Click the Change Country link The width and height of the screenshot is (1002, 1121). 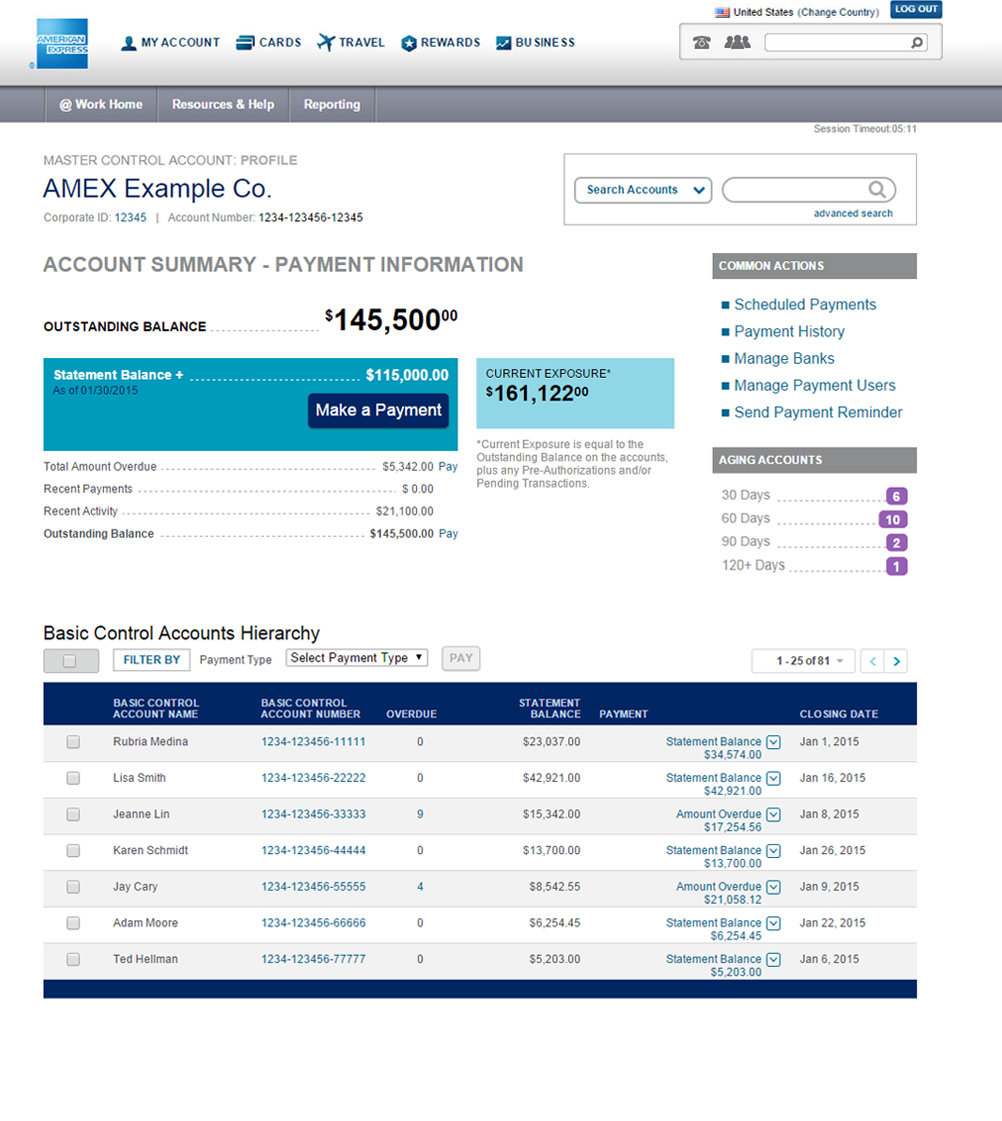[838, 12]
